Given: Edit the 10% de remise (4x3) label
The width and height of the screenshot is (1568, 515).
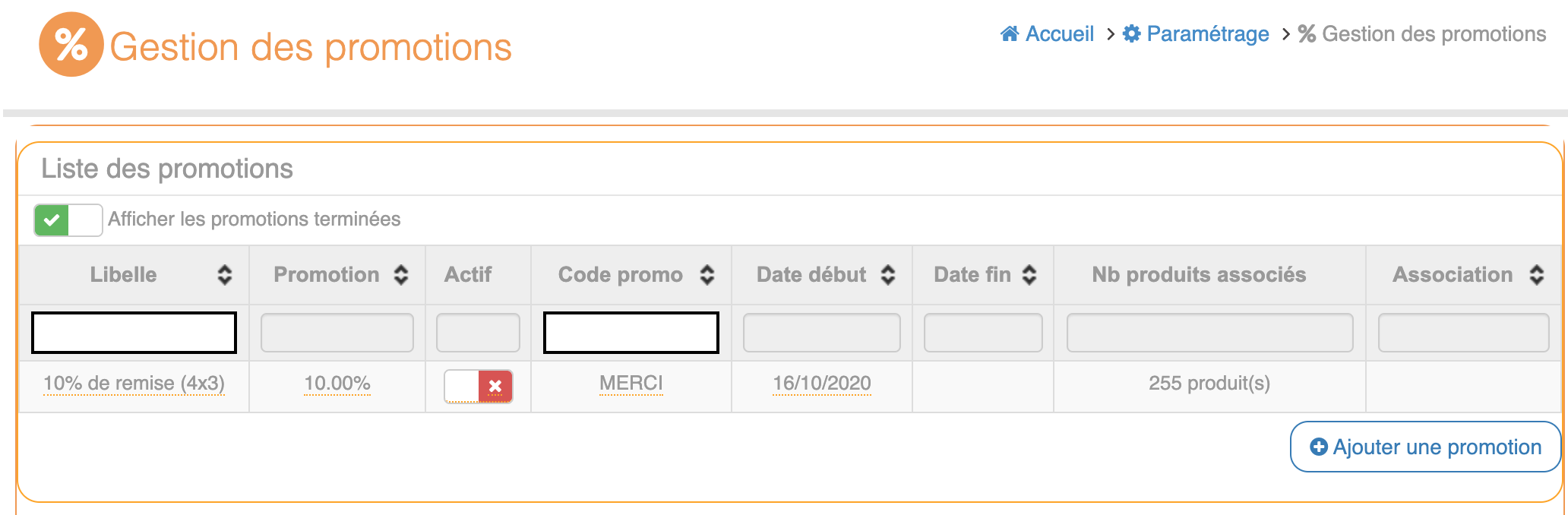Looking at the screenshot, I should [134, 384].
